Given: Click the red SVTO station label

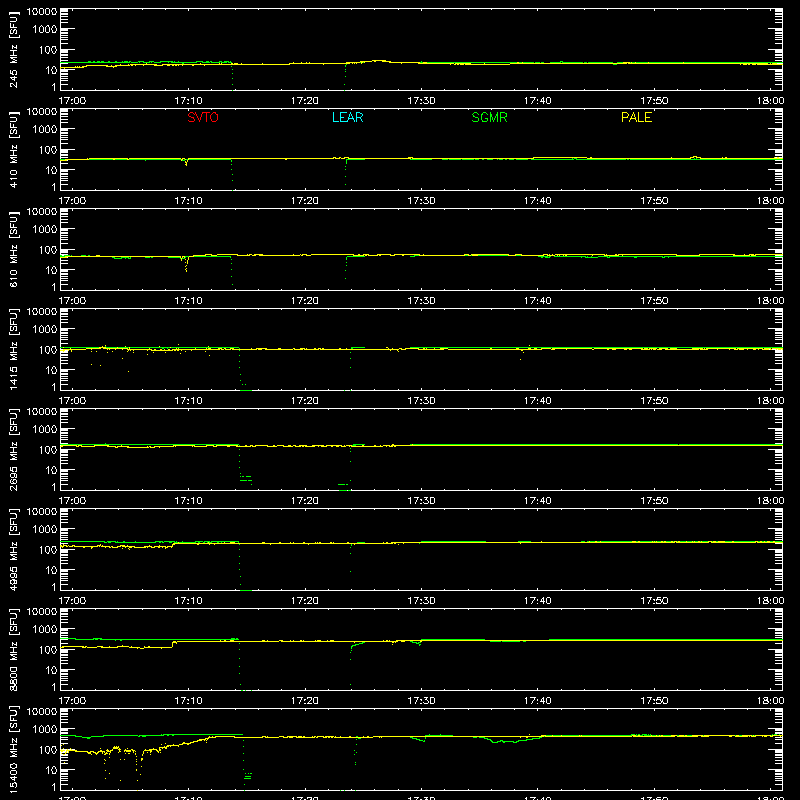Looking at the screenshot, I should coord(203,117).
